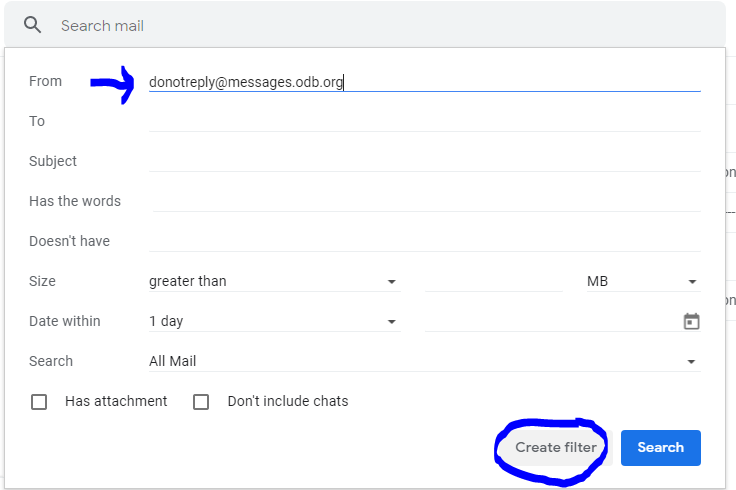Enable the Don't include chats checkbox

coord(201,402)
